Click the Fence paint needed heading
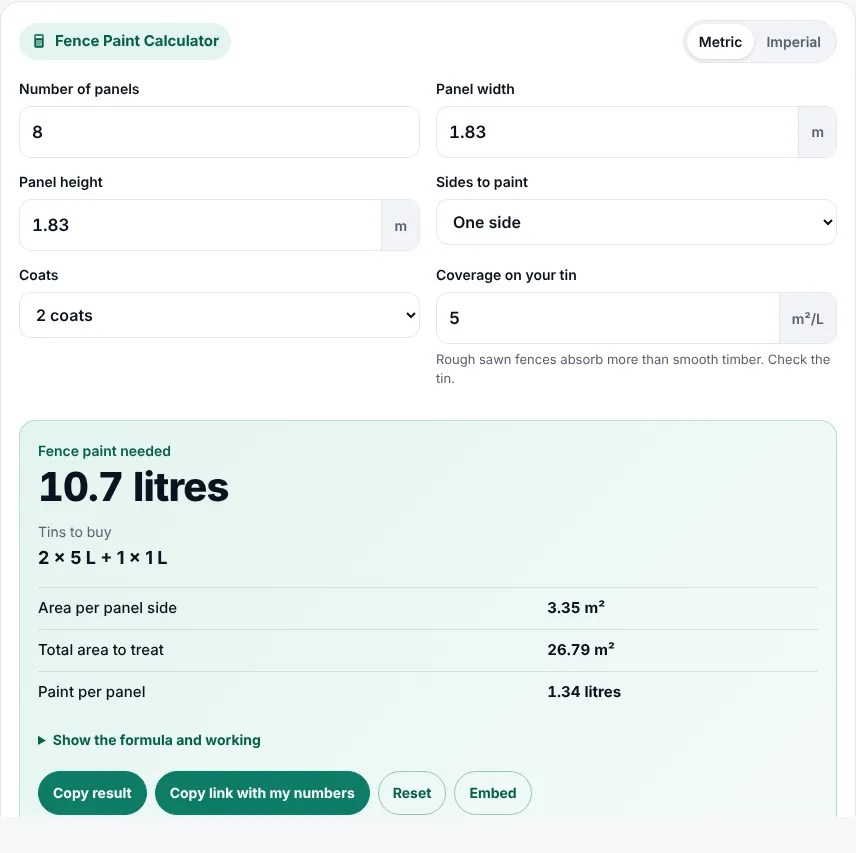The image size is (856, 853). tap(104, 451)
